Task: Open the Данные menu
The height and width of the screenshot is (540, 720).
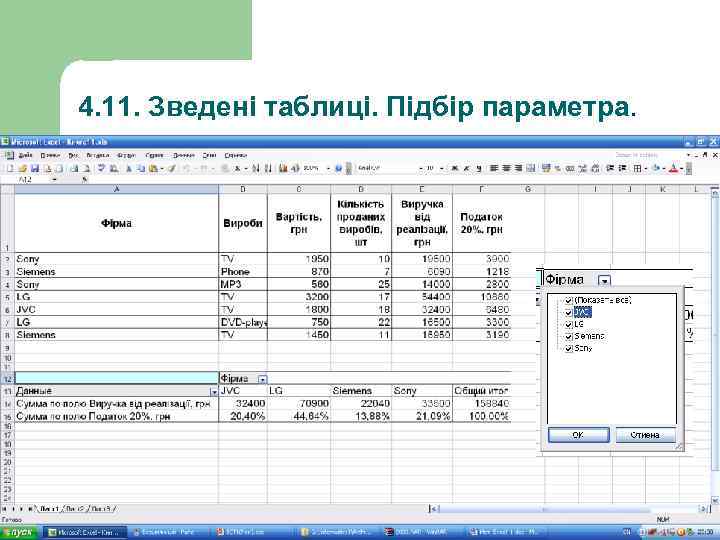Action: [x=184, y=155]
